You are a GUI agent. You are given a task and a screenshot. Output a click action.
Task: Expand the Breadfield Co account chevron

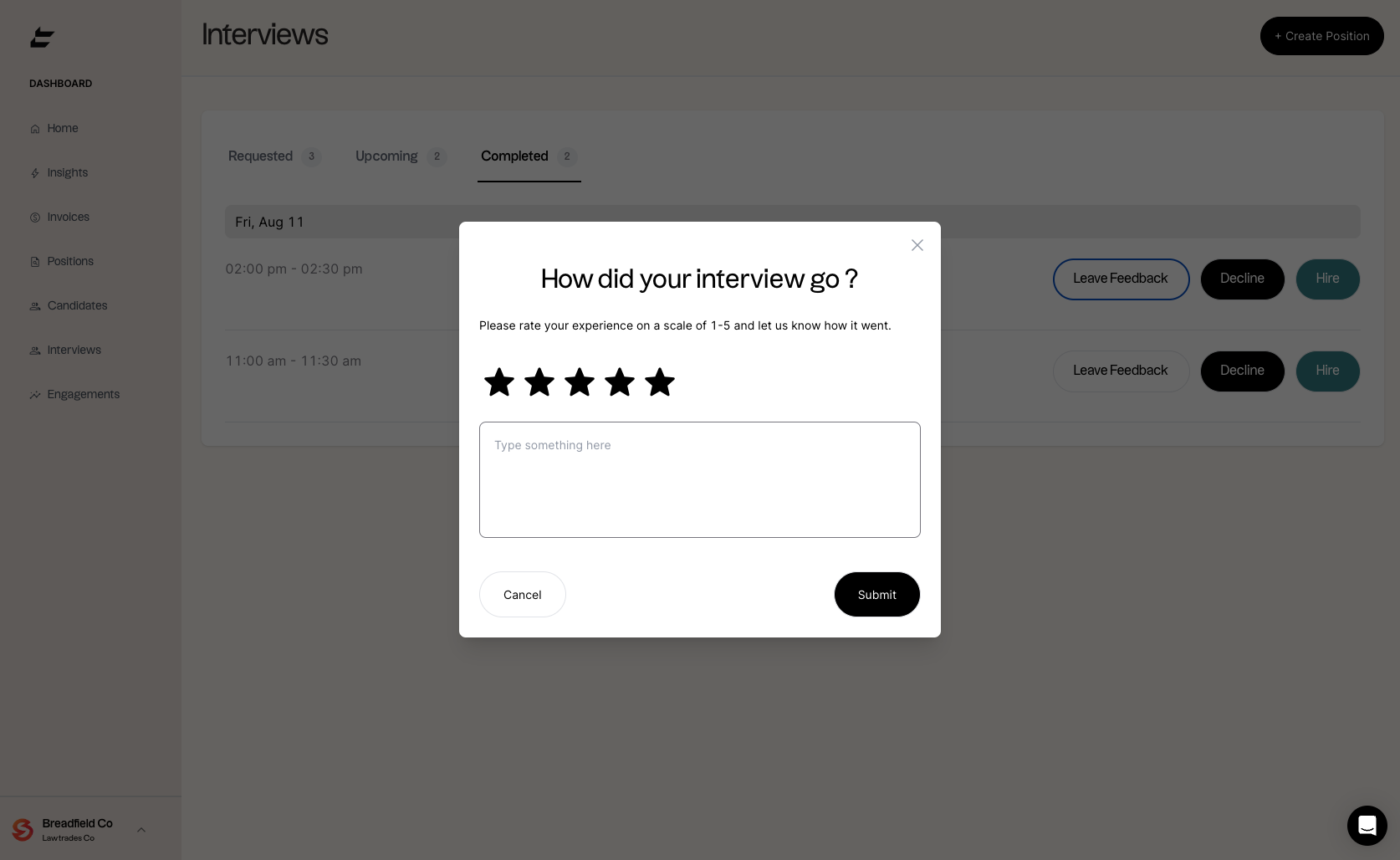coord(141,830)
